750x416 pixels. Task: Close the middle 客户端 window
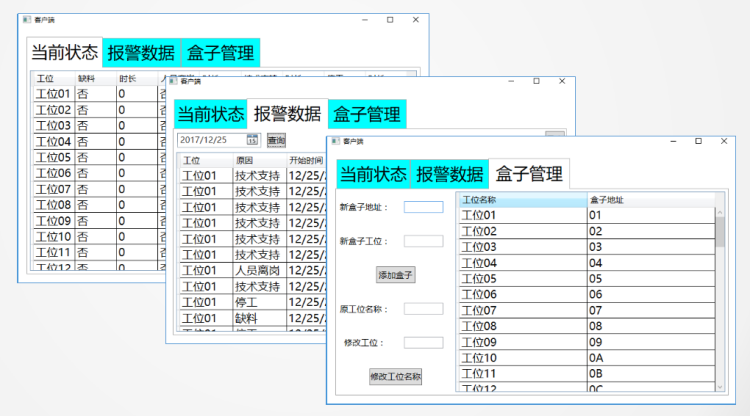pyautogui.click(x=562, y=81)
